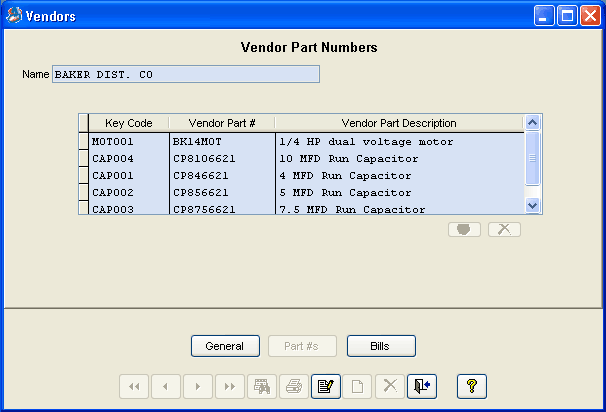This screenshot has height=412, width=606.
Task: Click the down arrow of the grid scrollbar
Action: click(x=533, y=205)
